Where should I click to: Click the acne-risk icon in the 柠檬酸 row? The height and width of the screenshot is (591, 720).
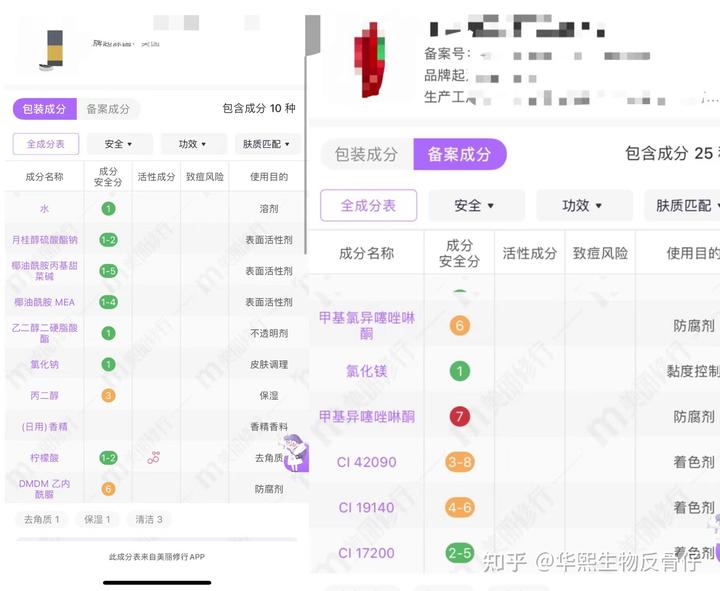click(x=154, y=458)
